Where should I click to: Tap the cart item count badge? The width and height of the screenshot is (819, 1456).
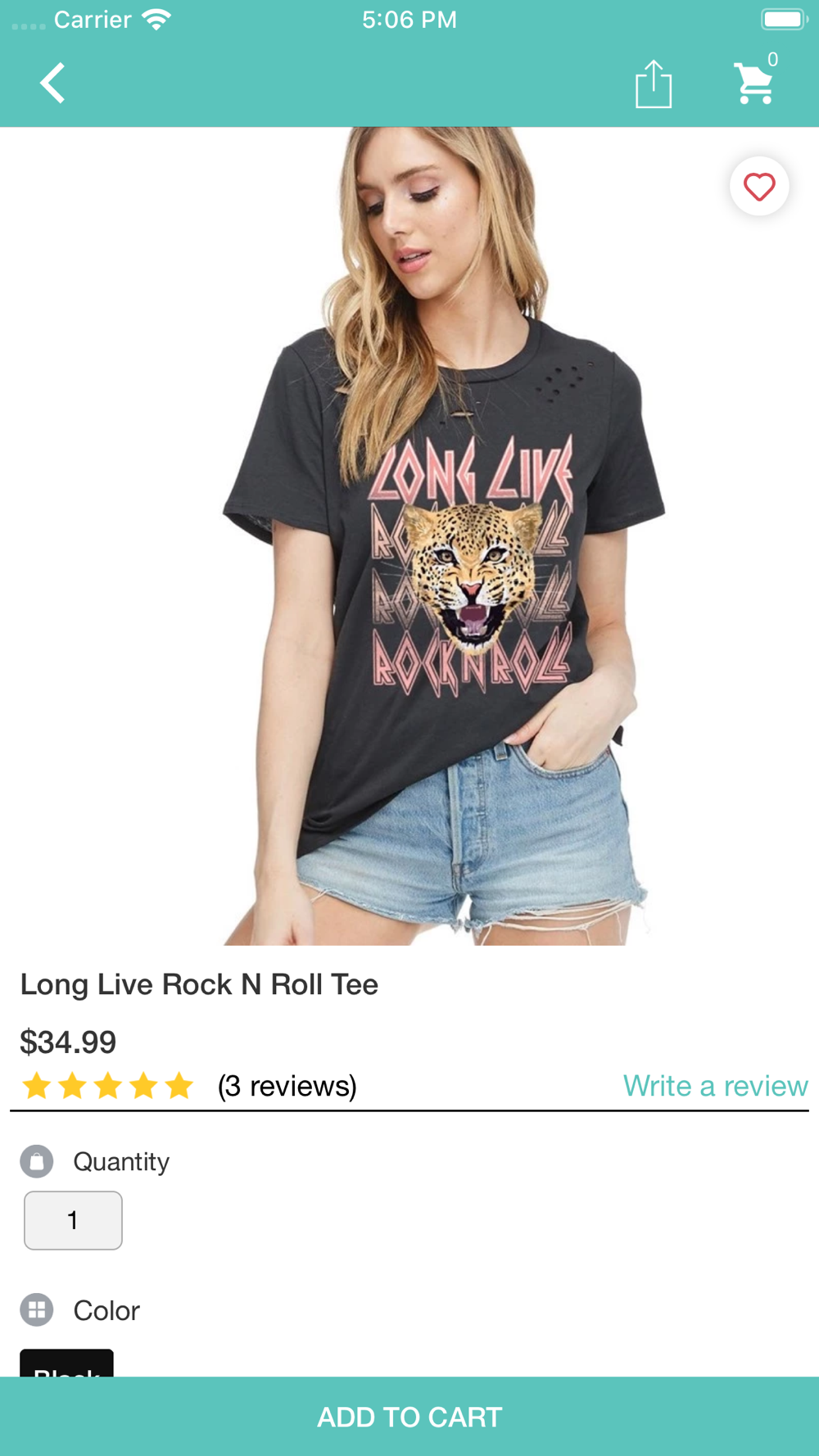(x=772, y=59)
